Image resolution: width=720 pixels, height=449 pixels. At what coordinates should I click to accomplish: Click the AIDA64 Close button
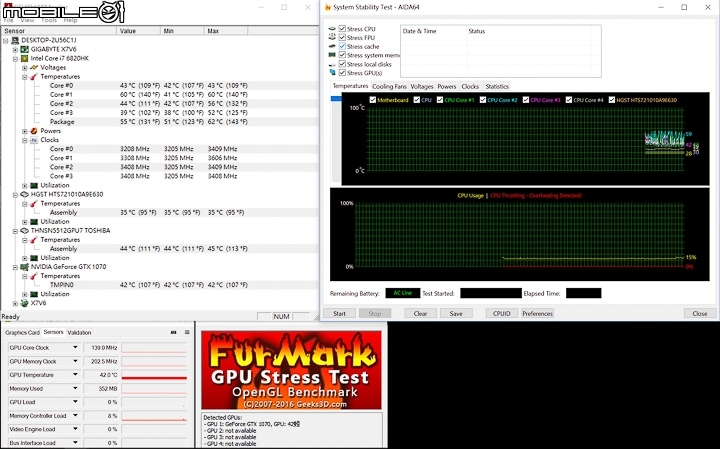coord(700,314)
